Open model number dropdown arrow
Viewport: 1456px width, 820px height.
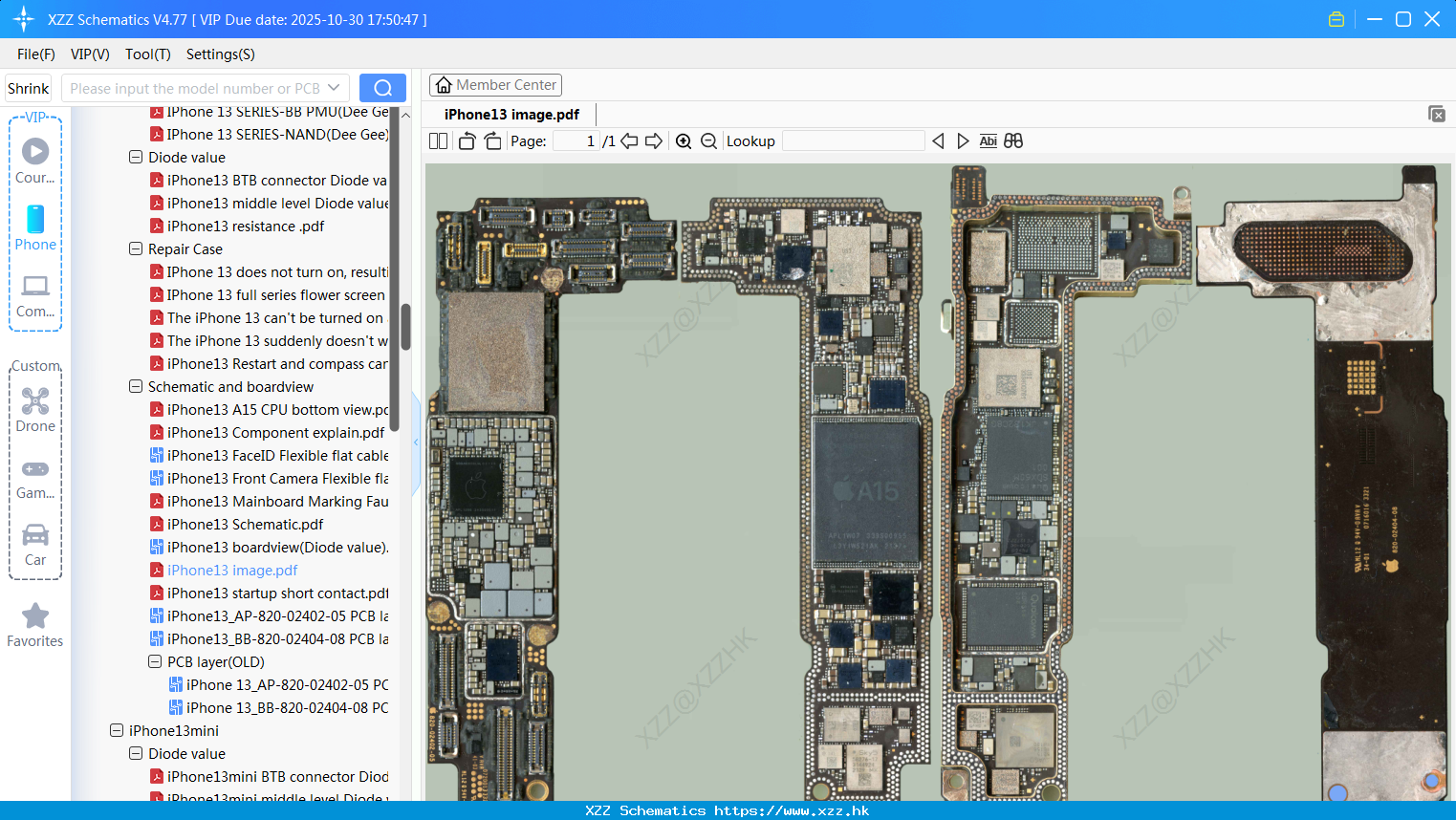coord(334,88)
